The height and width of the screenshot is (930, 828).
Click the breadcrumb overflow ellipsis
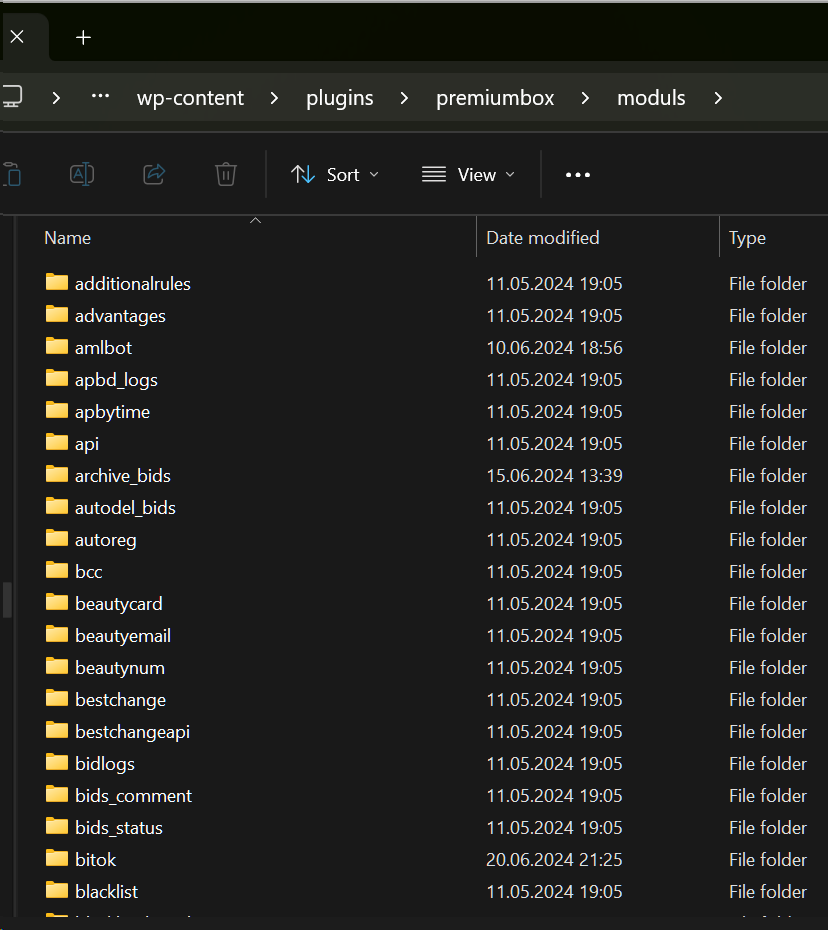tap(100, 97)
